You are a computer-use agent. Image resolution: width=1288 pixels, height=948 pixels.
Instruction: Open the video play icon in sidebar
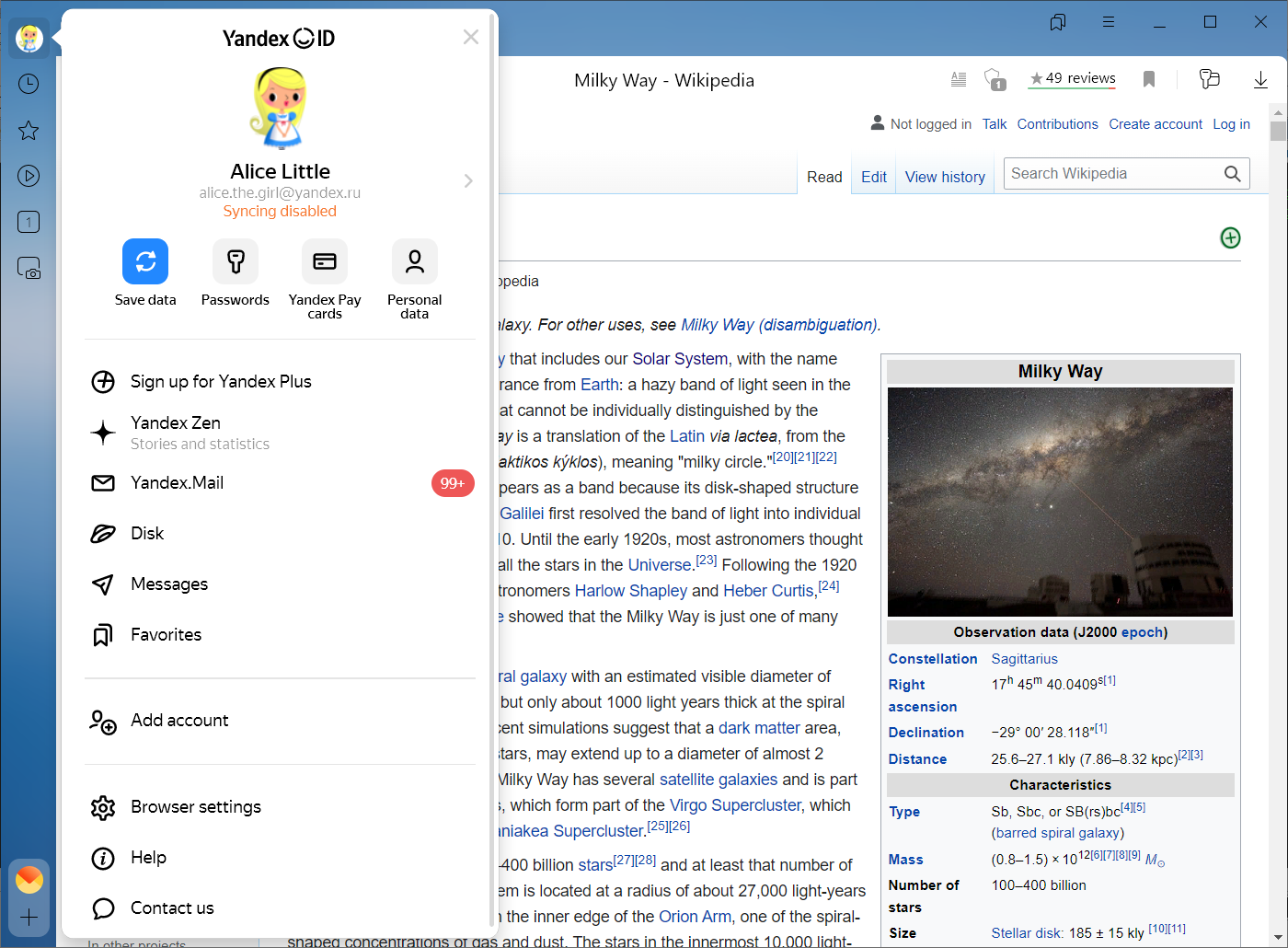[x=29, y=176]
